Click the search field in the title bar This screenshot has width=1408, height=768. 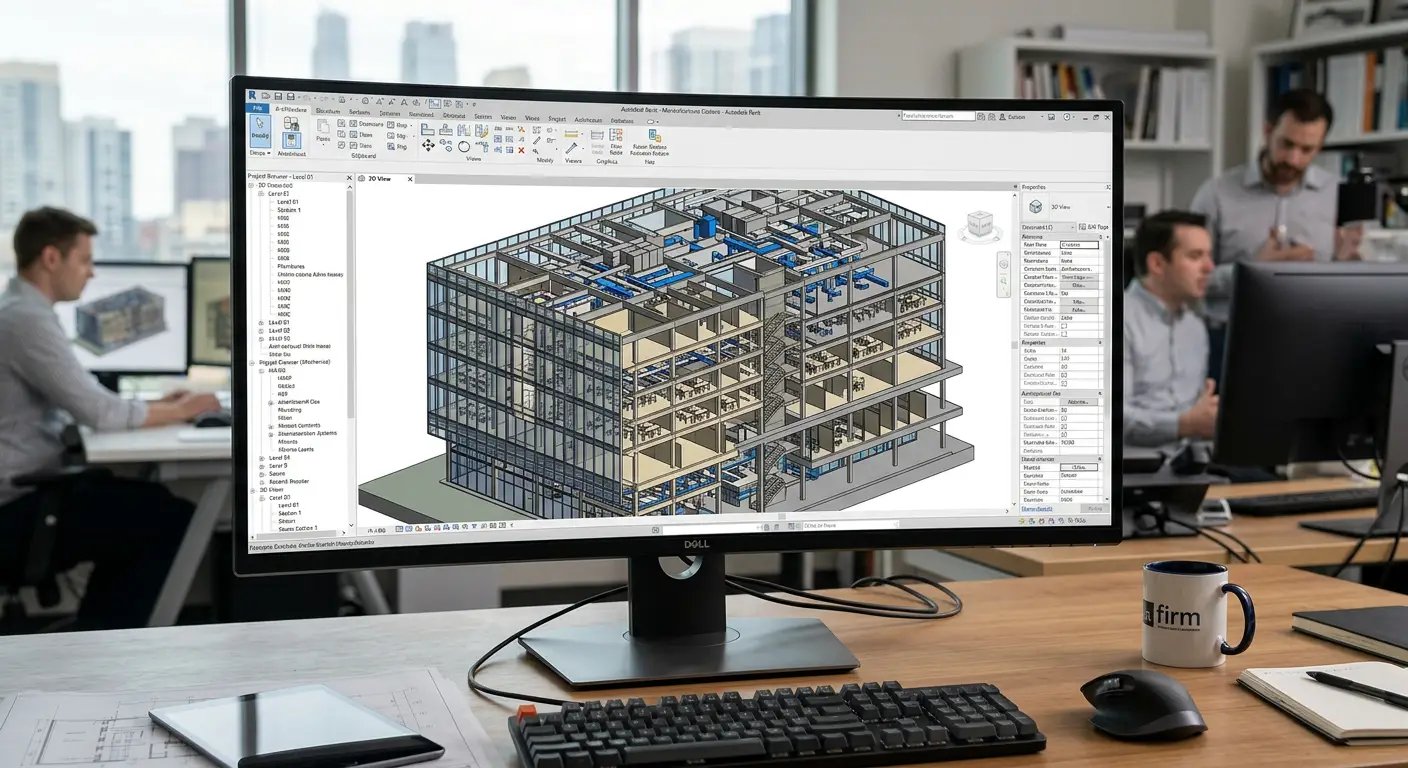coord(938,116)
